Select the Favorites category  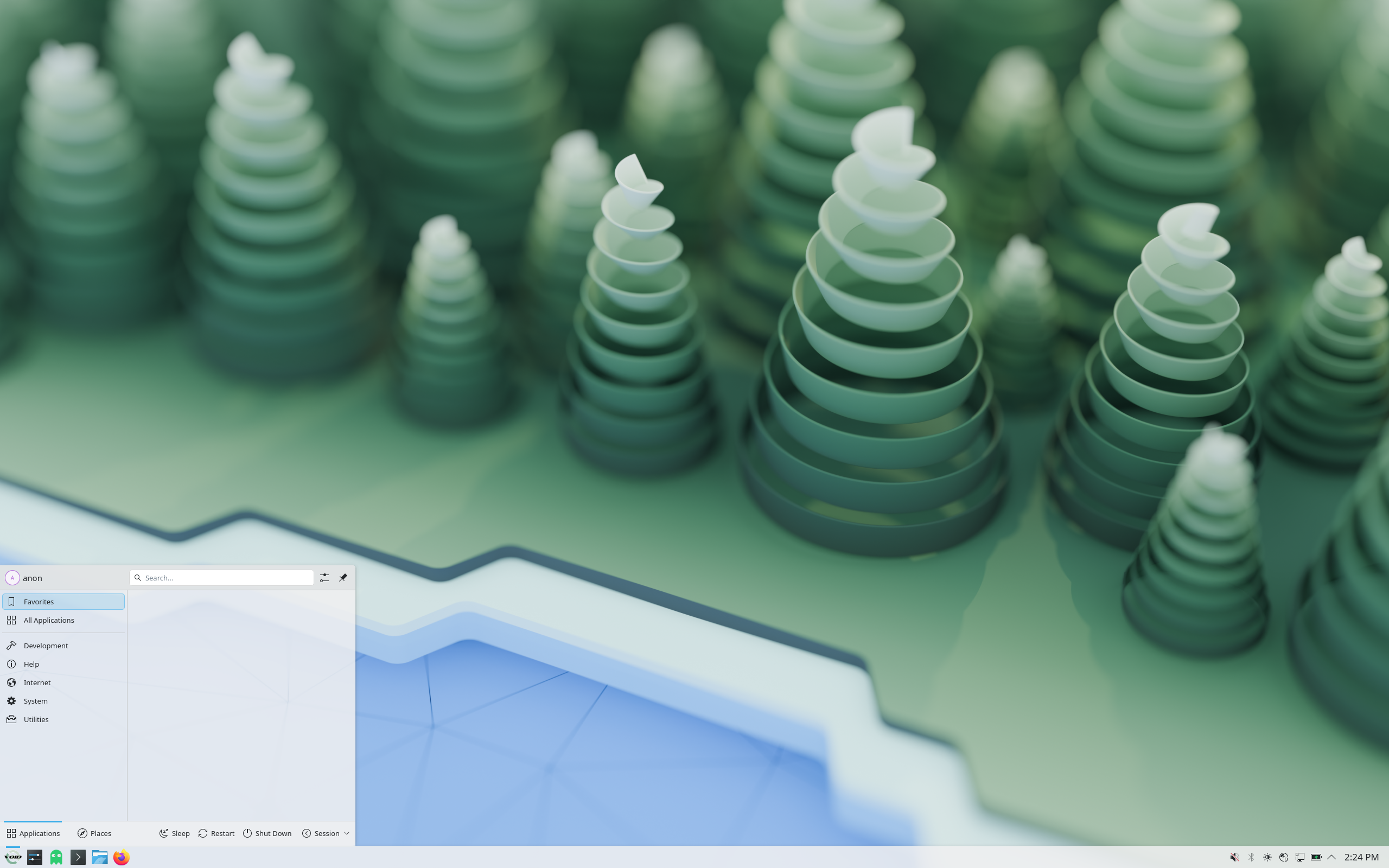click(63, 602)
